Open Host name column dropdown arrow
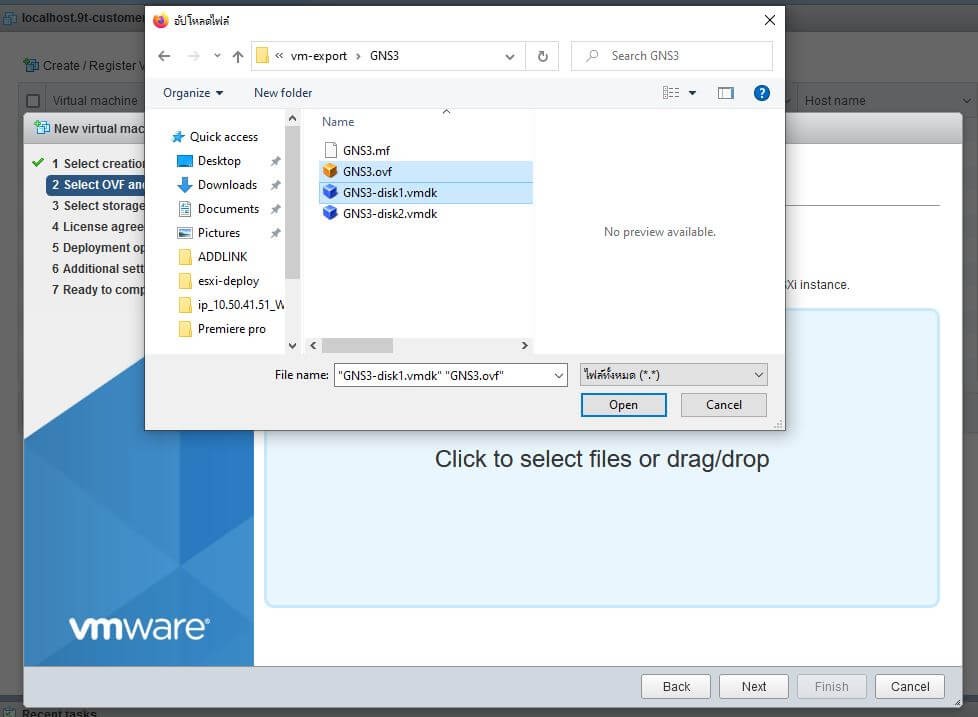Viewport: 978px width, 717px height. [x=966, y=100]
